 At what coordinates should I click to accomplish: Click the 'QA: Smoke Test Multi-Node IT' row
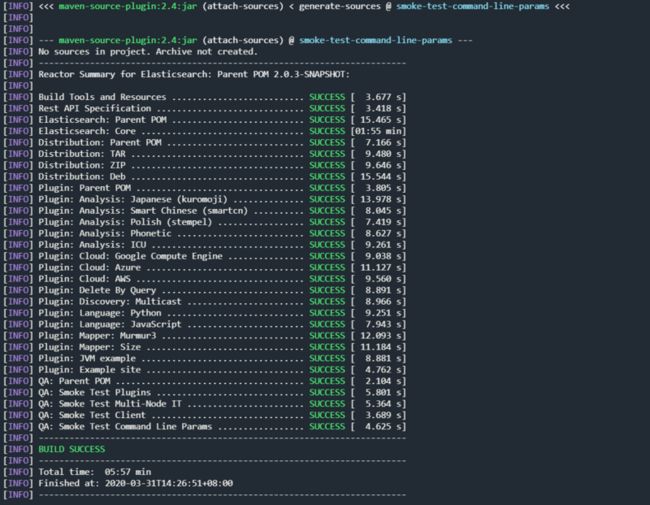click(204, 404)
